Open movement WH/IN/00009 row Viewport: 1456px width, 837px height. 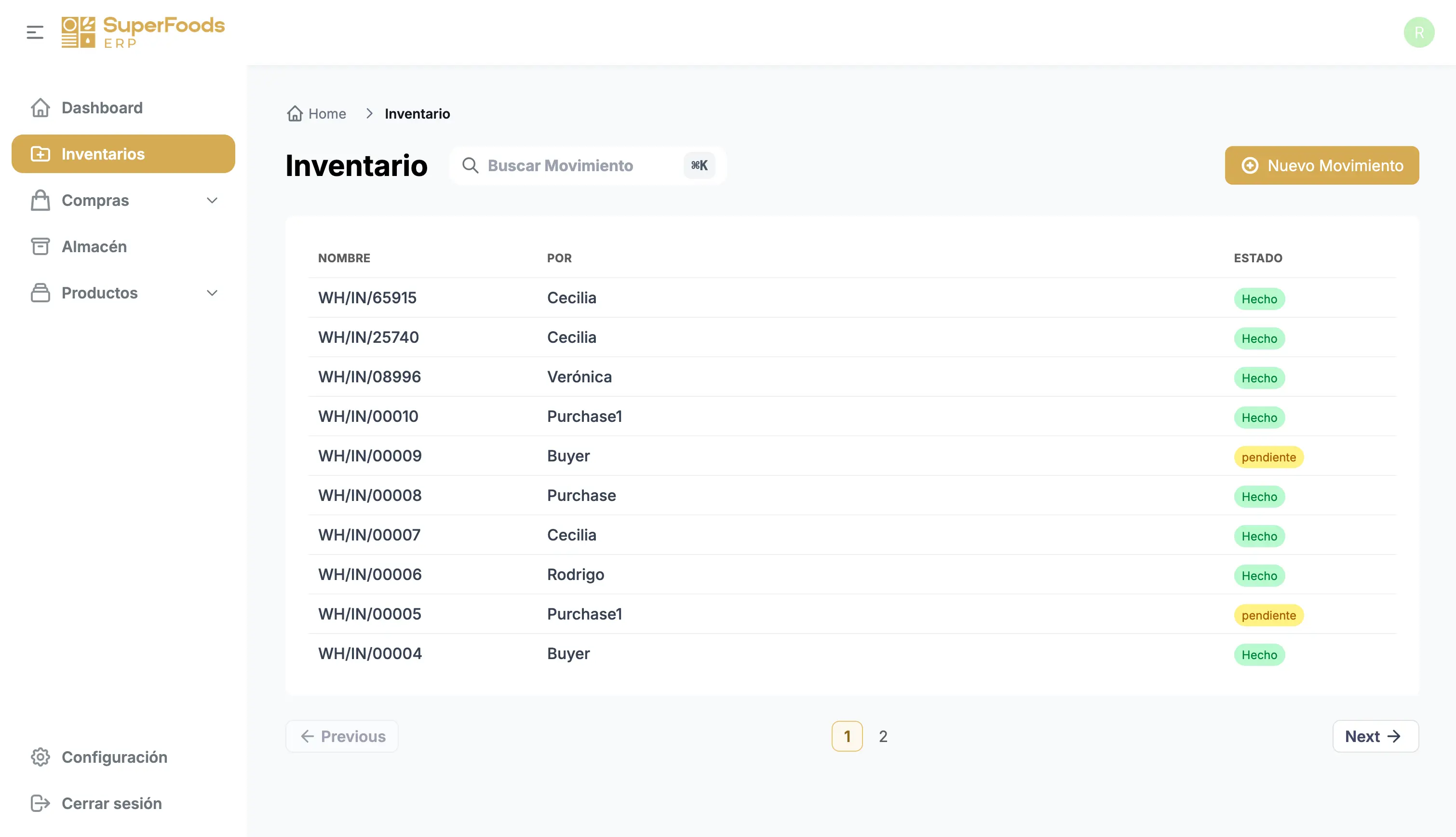(x=370, y=455)
